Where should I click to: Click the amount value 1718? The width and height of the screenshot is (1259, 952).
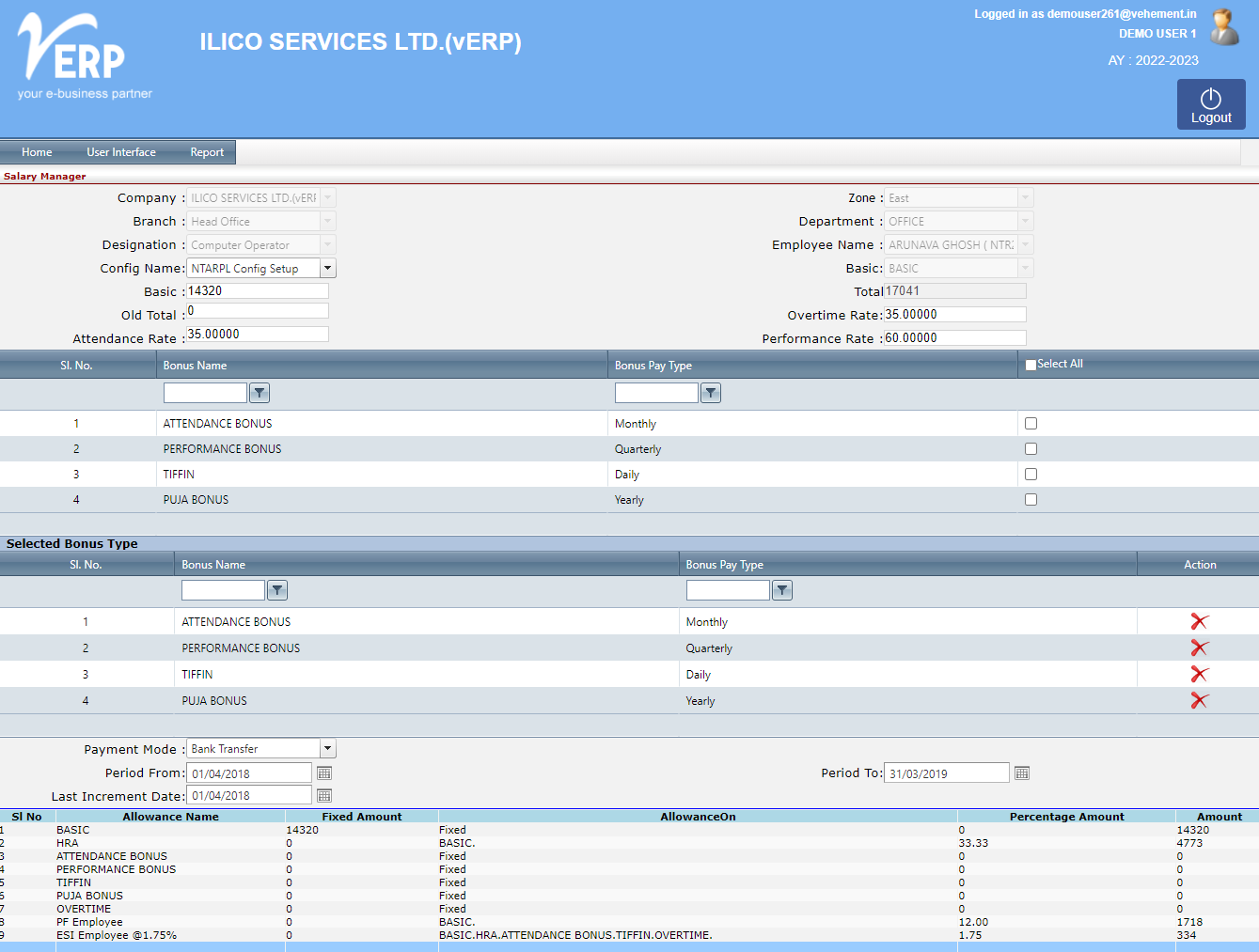(1189, 922)
